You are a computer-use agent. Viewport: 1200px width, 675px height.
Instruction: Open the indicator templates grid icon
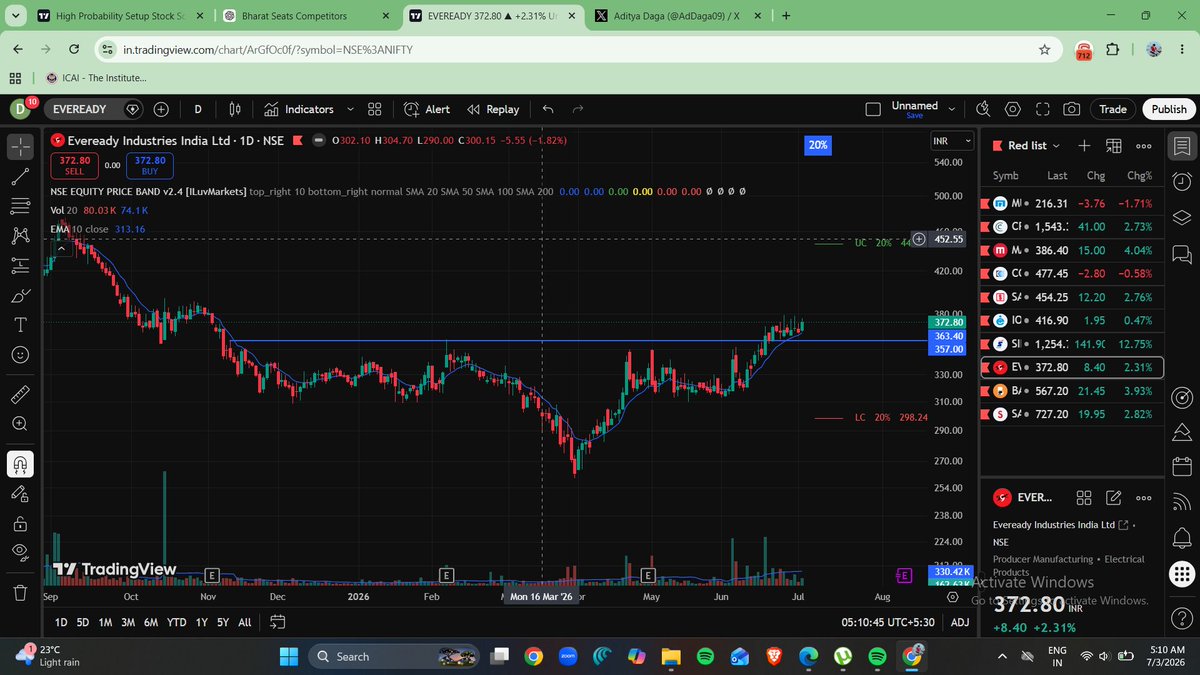pyautogui.click(x=375, y=109)
